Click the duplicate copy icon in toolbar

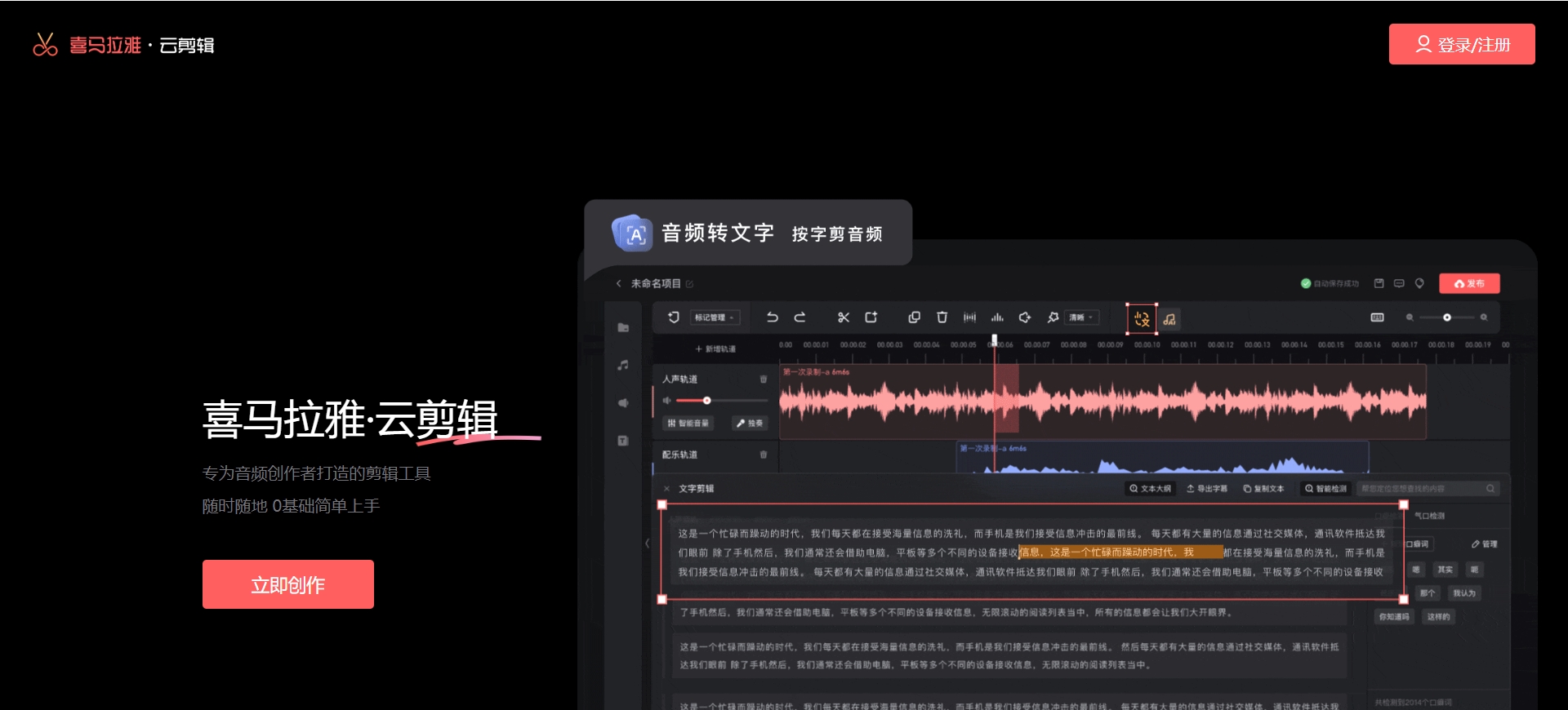(x=915, y=317)
